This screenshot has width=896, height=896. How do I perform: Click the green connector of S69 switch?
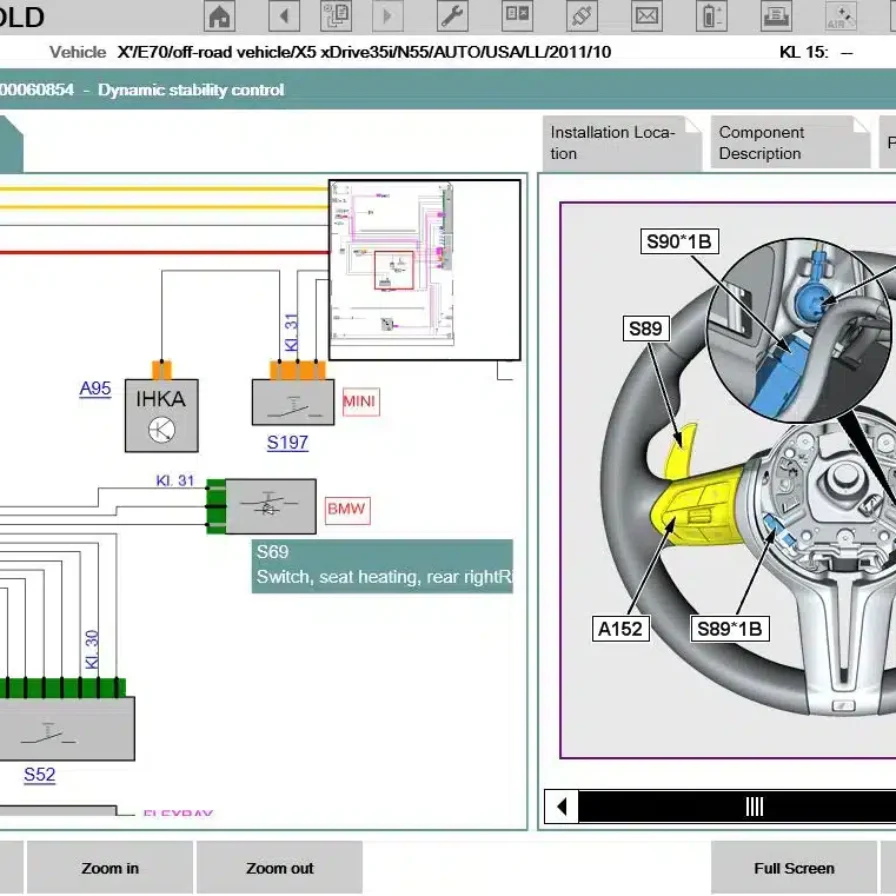click(x=216, y=507)
